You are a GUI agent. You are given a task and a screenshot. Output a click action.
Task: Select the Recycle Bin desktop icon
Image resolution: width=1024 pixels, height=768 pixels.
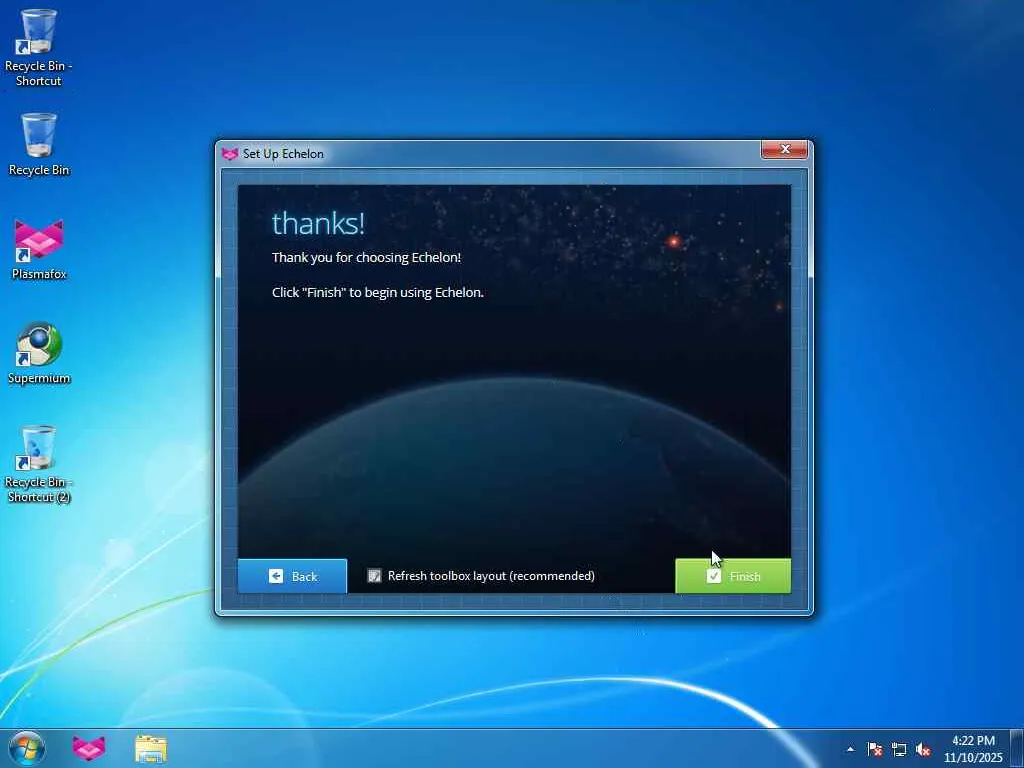(x=39, y=145)
